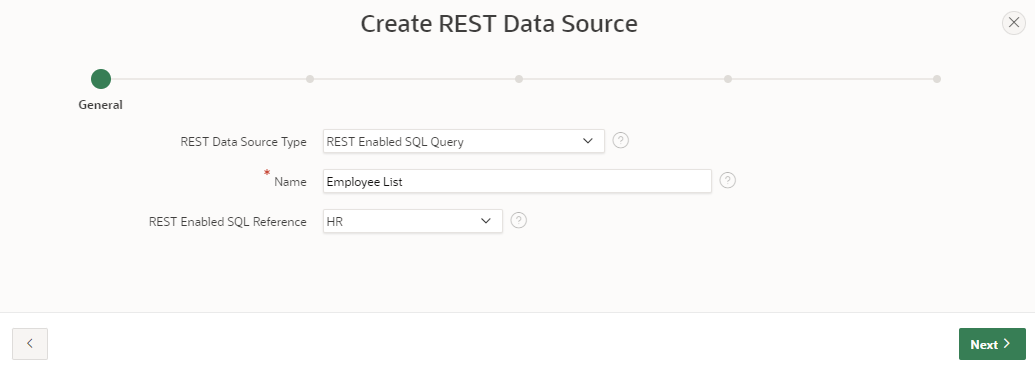Open the HR reference dropdown
The width and height of the screenshot is (1035, 370).
point(413,221)
